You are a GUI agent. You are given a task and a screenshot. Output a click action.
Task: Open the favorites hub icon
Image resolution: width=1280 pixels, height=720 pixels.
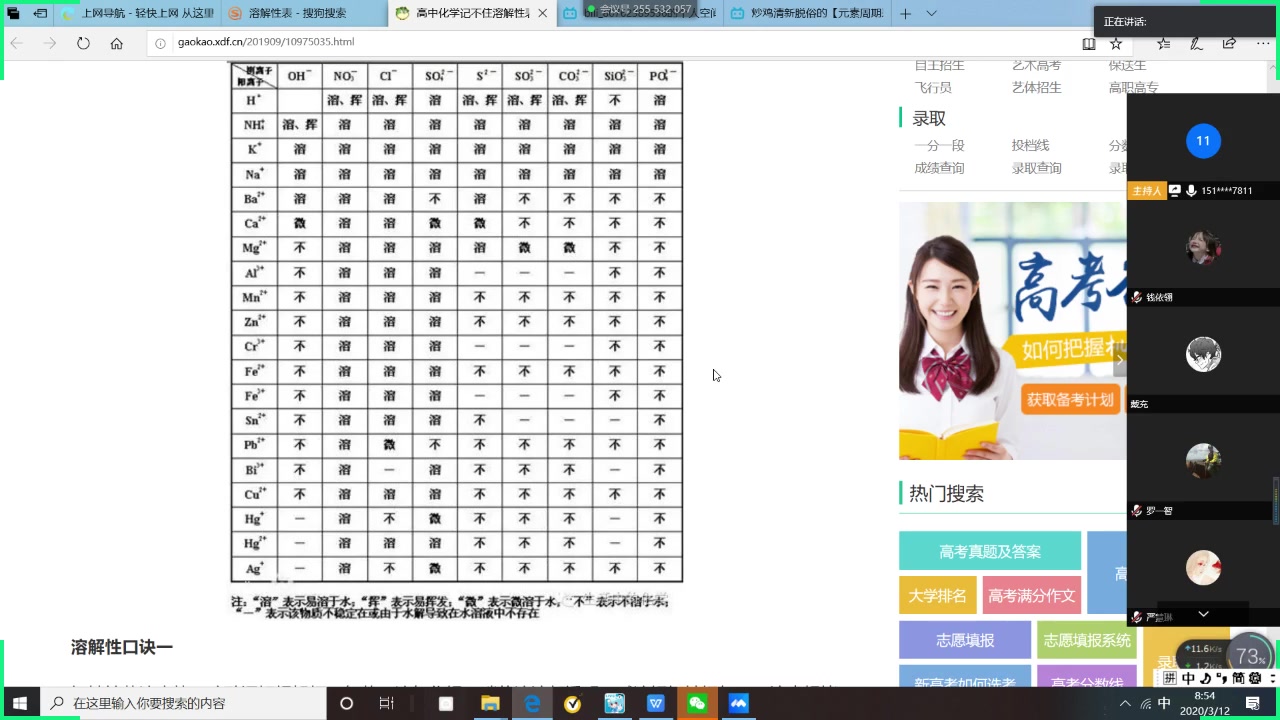coord(1164,43)
